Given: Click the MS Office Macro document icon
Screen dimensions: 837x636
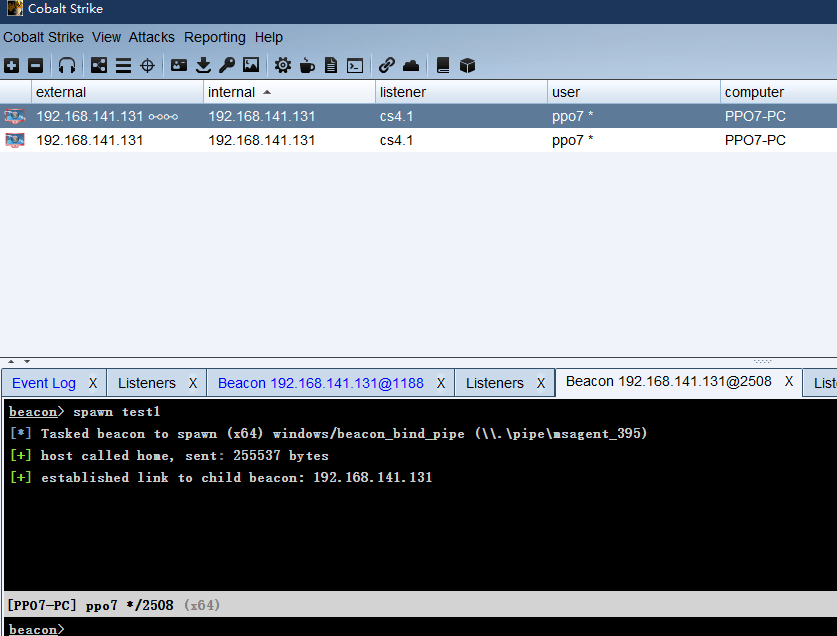Looking at the screenshot, I should tap(331, 66).
